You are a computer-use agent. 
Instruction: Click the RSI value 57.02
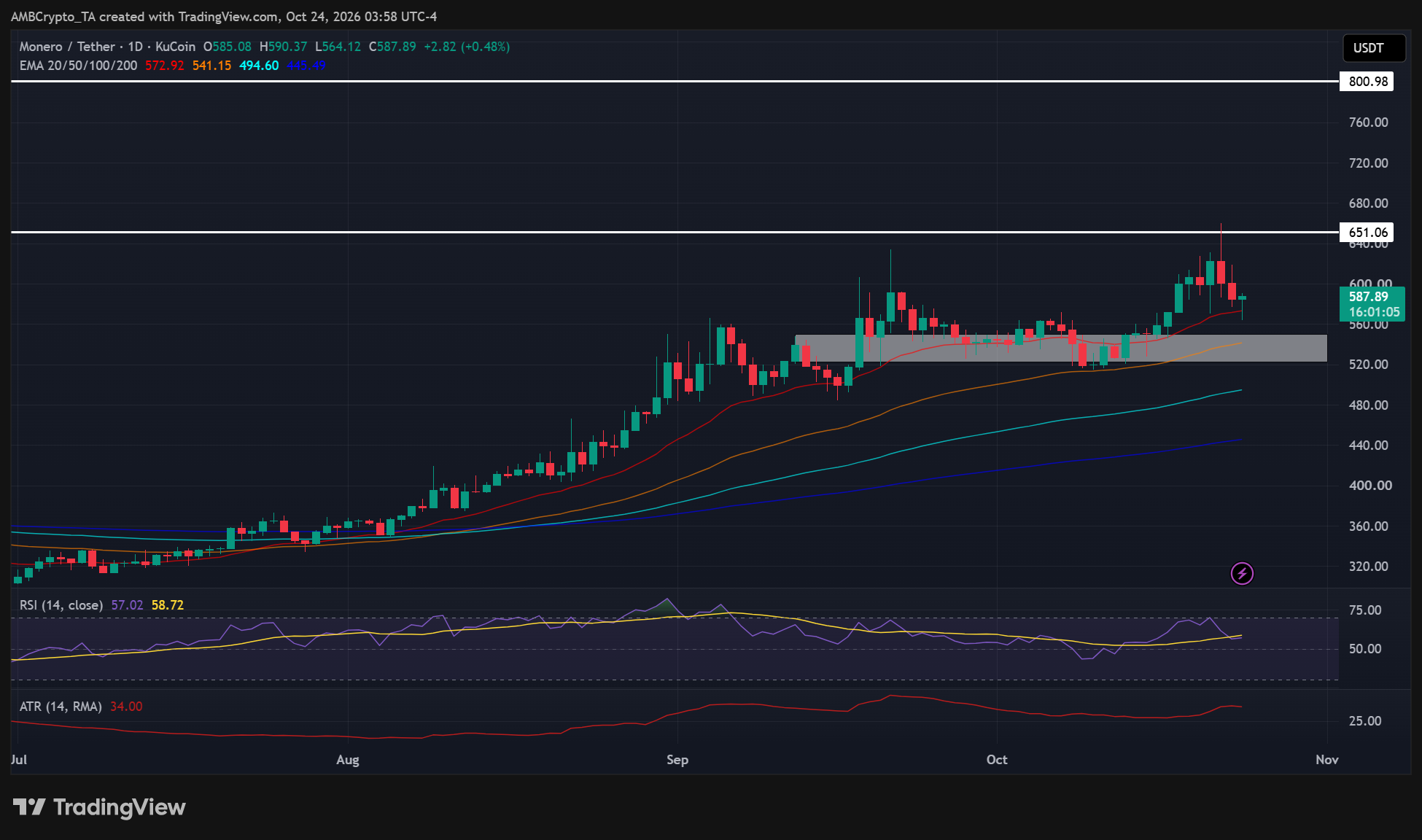point(128,605)
